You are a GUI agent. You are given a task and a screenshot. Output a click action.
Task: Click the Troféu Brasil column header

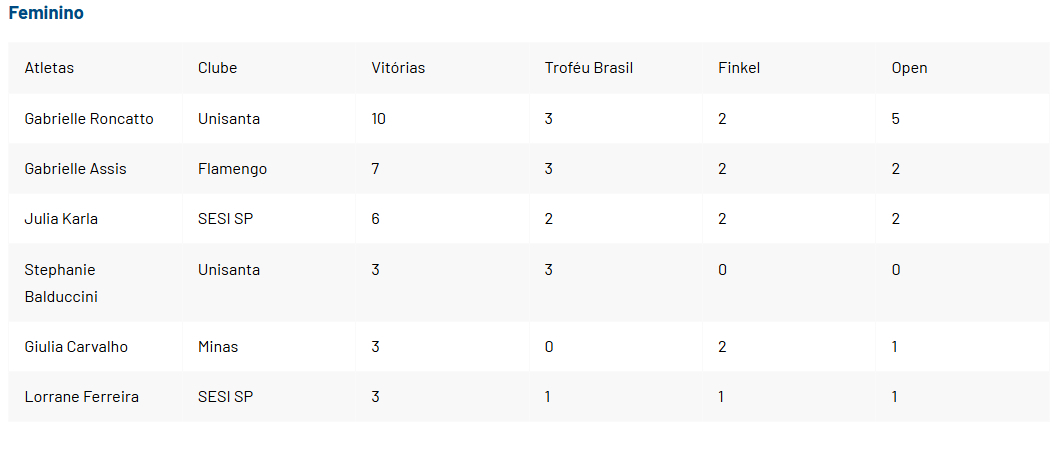pos(588,68)
